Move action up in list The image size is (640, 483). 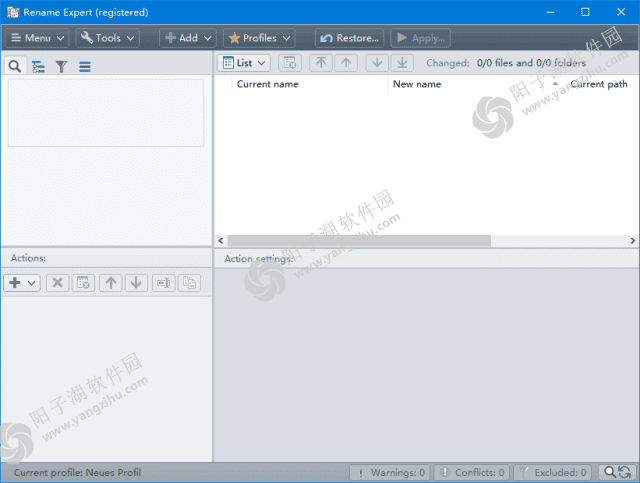(111, 283)
